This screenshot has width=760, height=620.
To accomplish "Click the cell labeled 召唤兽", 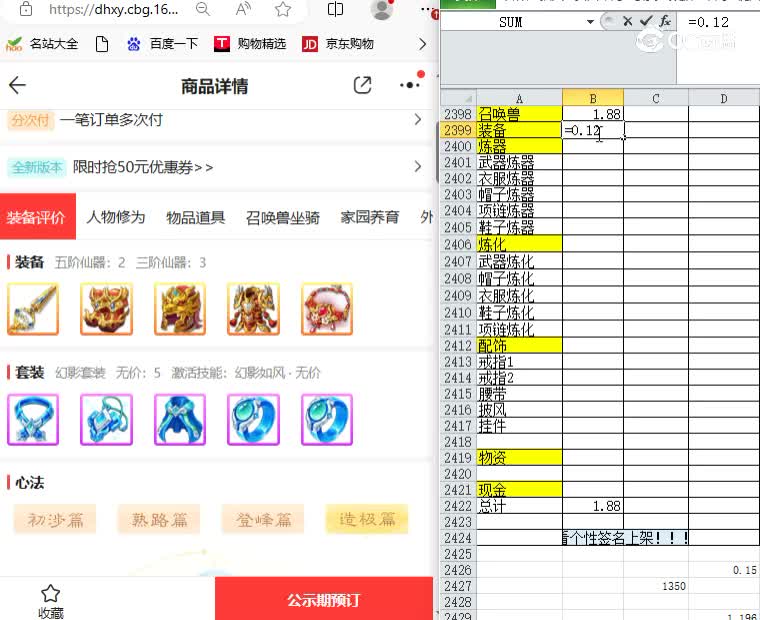I will pos(520,114).
